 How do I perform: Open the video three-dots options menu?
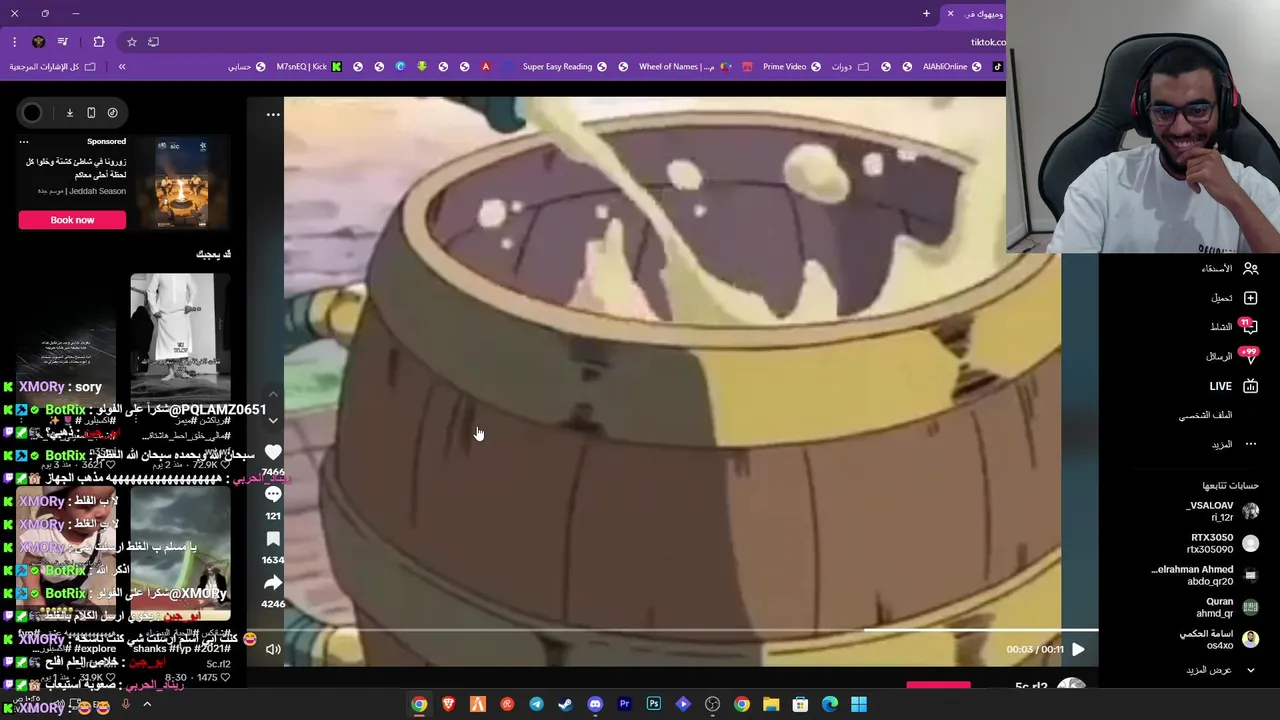(273, 114)
